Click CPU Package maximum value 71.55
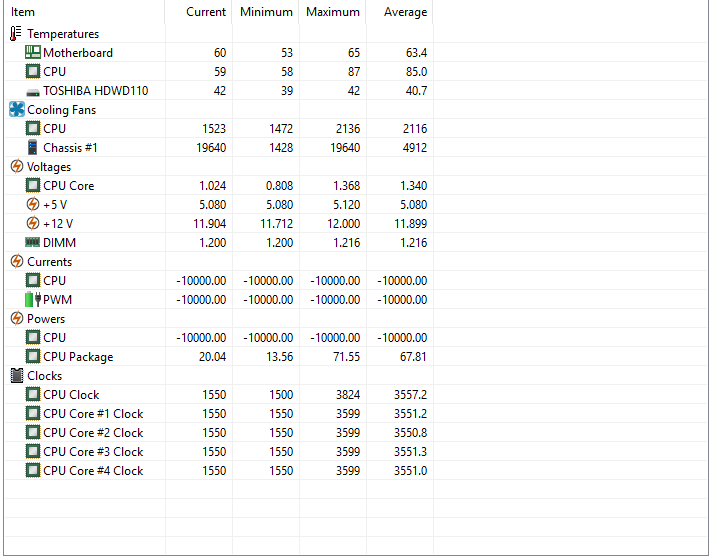 (346, 357)
